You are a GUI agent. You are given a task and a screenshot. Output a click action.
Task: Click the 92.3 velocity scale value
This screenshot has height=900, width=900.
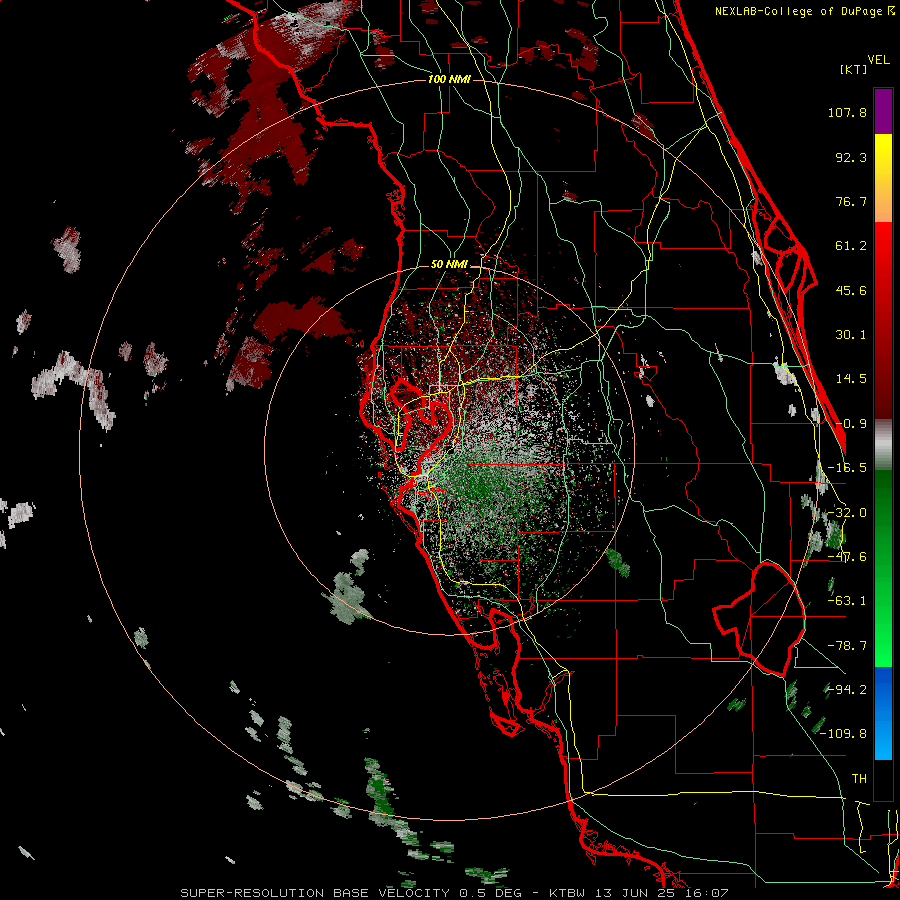coord(851,157)
